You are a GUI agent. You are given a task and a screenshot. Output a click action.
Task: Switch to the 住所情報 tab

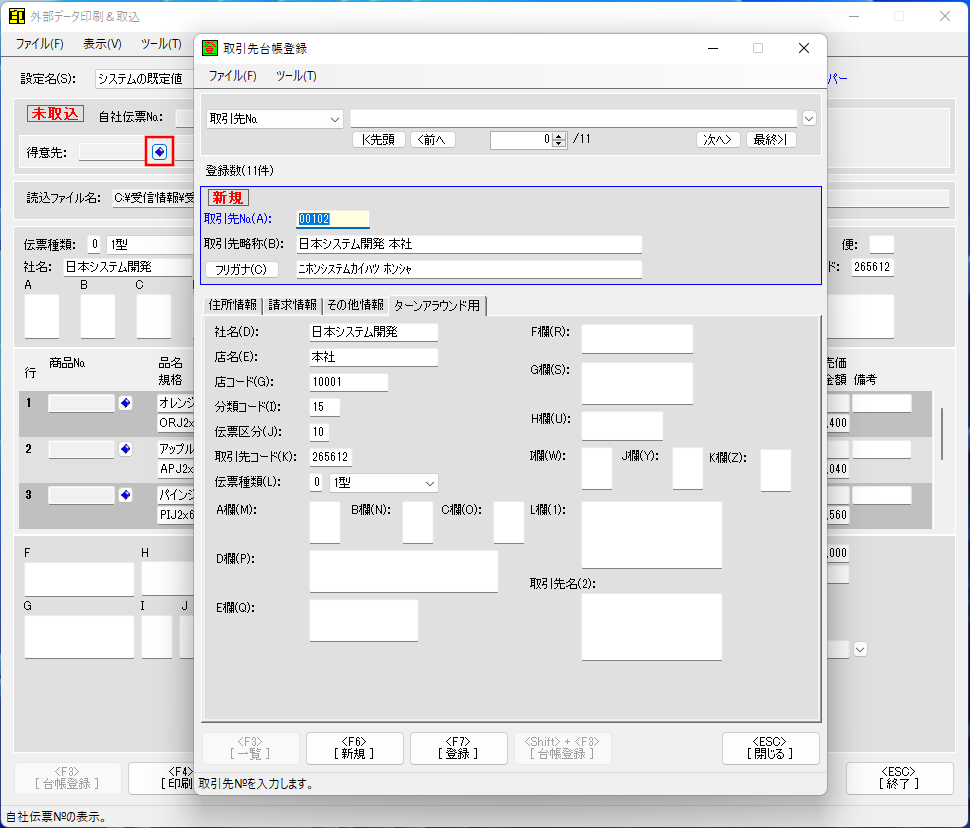coord(233,305)
